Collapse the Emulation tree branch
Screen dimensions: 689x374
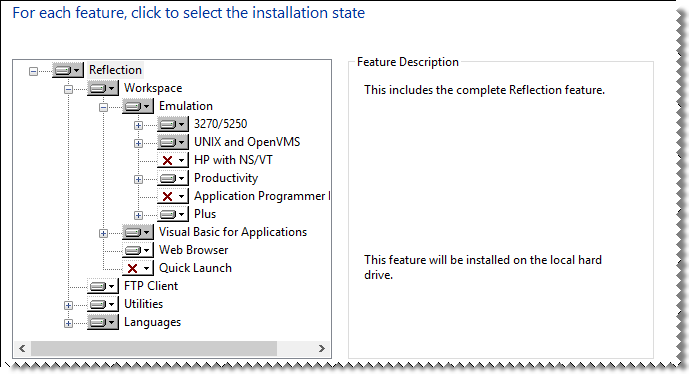click(x=103, y=107)
